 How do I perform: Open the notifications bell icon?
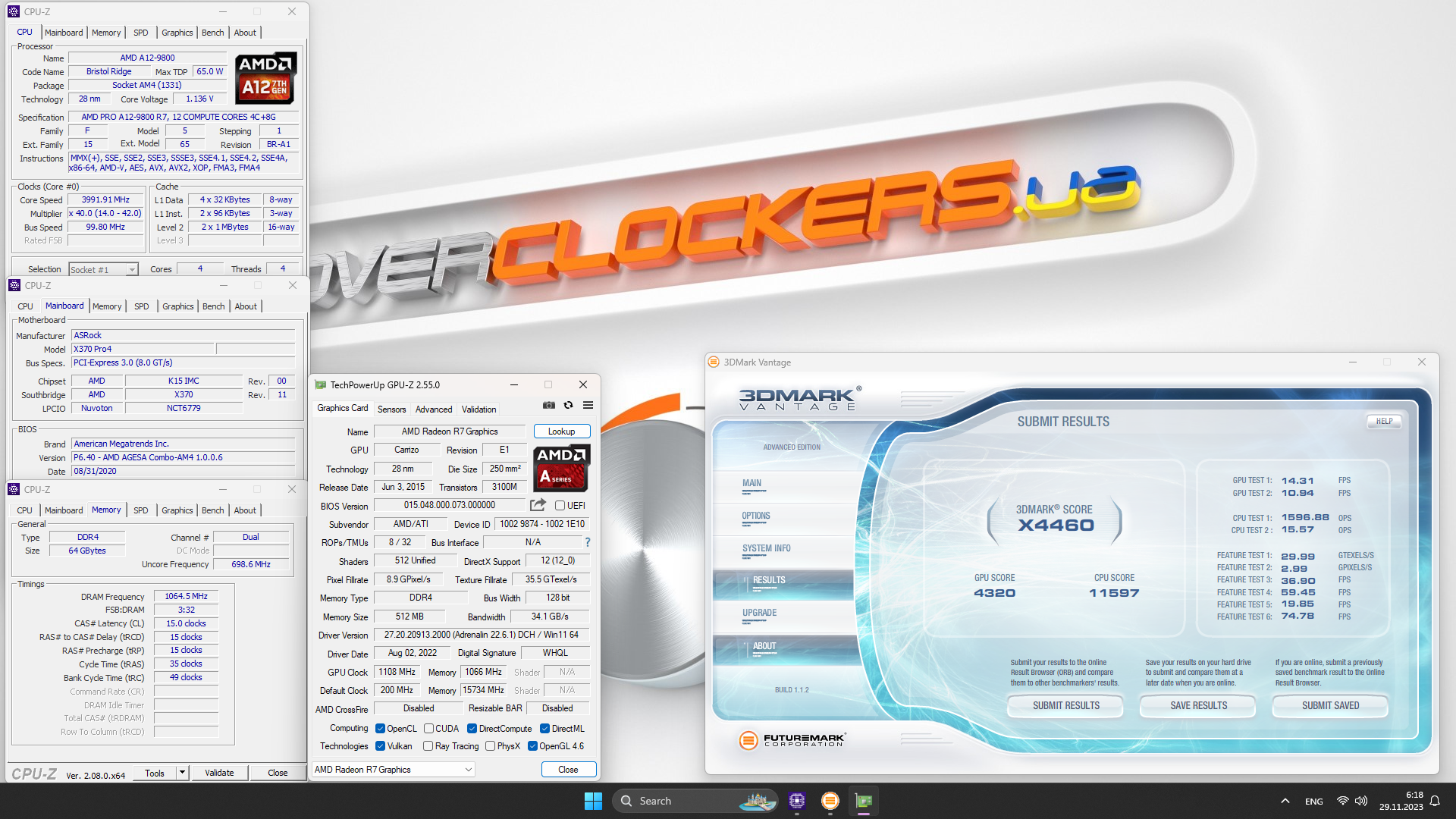point(1435,801)
